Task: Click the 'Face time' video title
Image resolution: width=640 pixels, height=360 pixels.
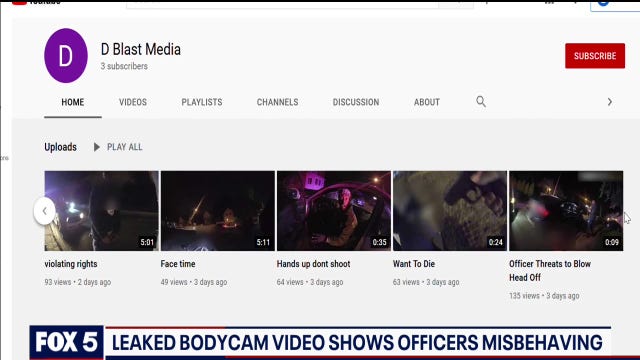Action: point(178,264)
